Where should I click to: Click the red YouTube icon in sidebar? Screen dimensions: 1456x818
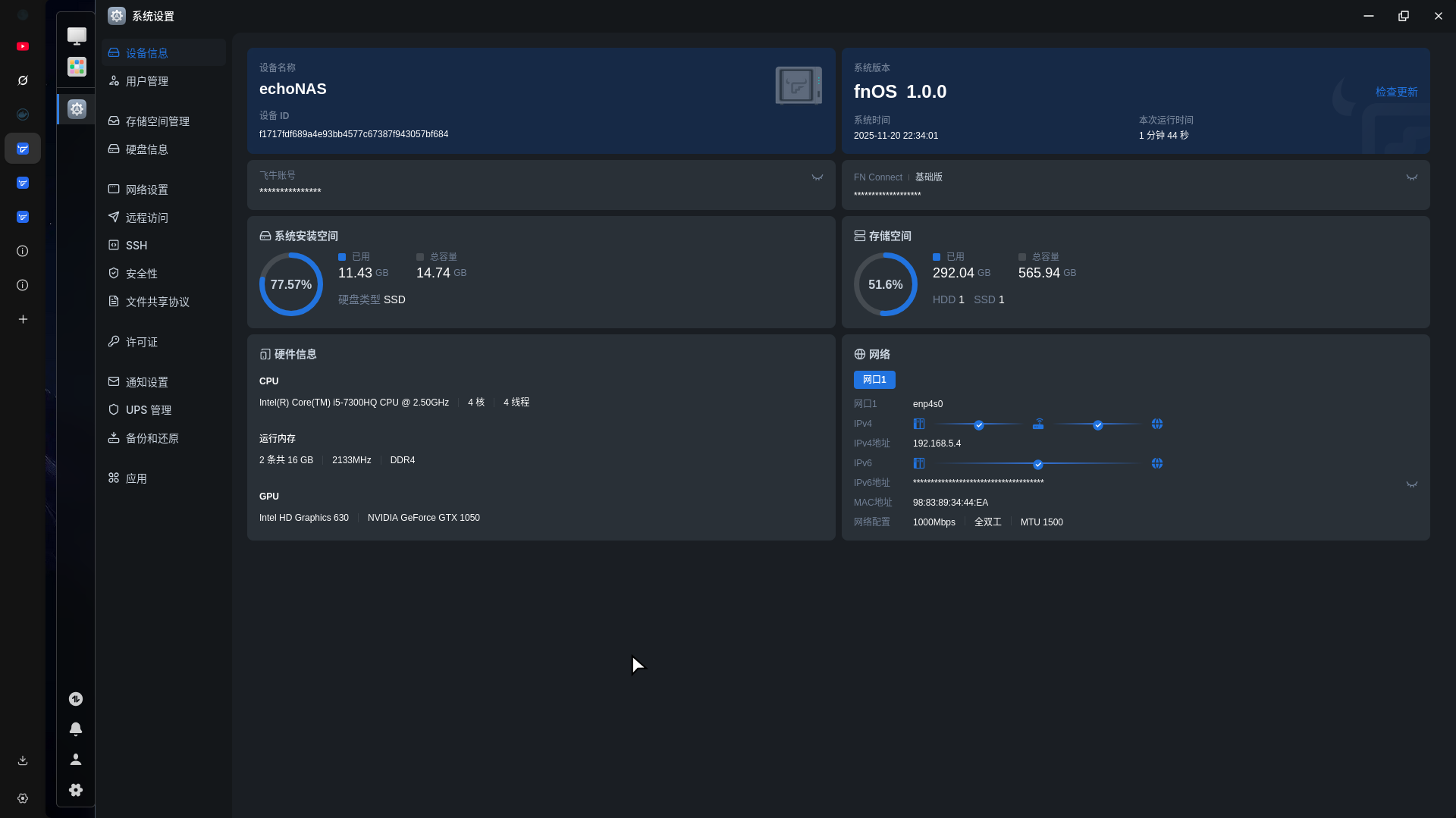coord(23,46)
